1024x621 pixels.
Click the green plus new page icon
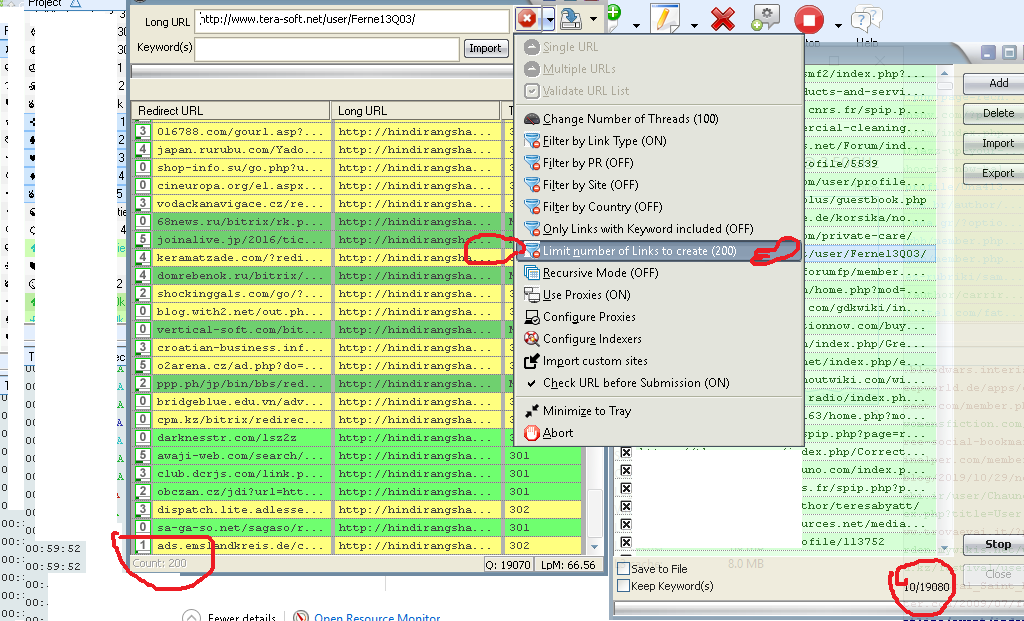613,14
